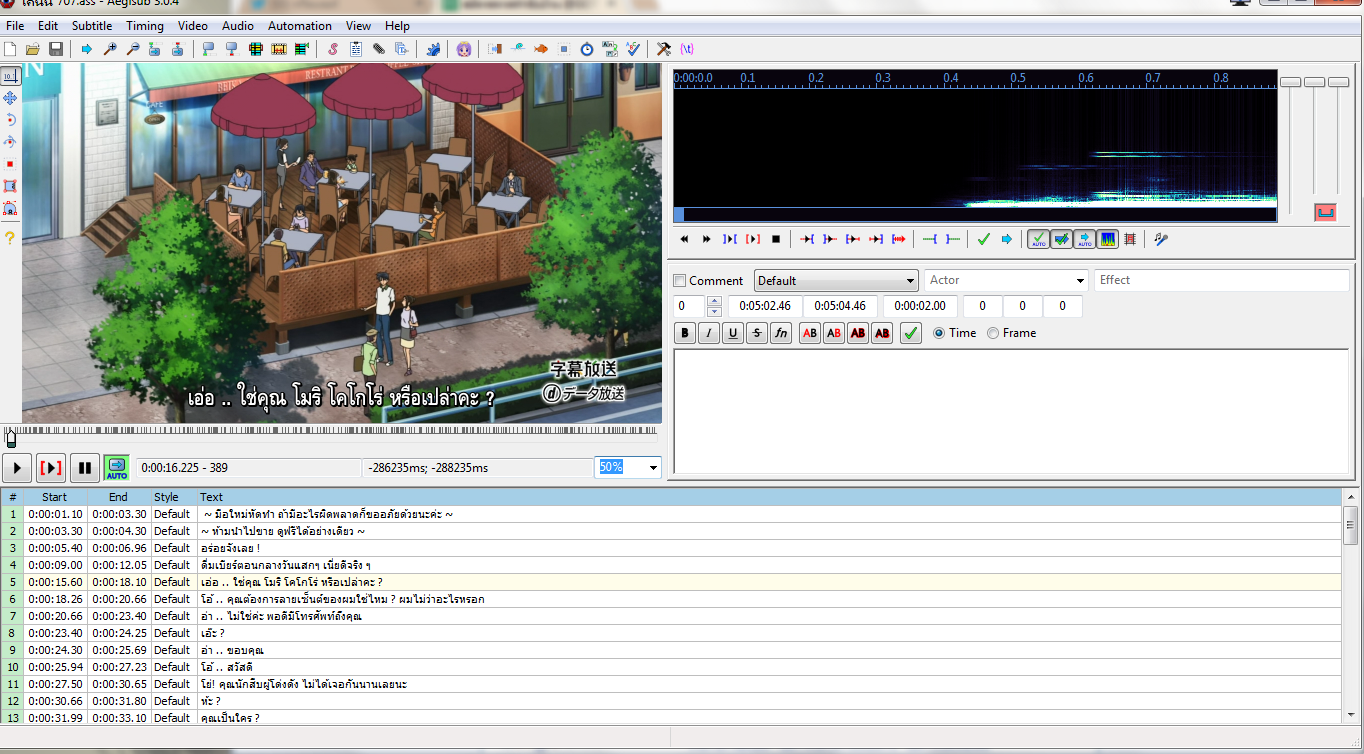Launch the Spell Checker toolbar icon
1364x754 pixels.
[634, 49]
